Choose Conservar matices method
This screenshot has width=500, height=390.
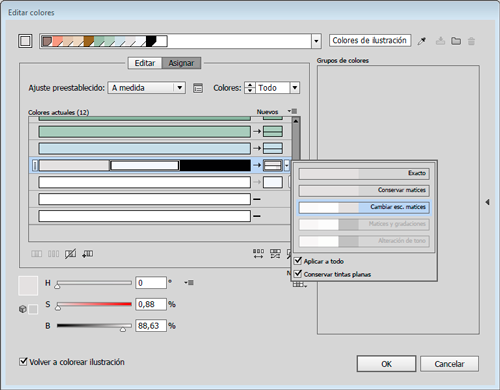(x=364, y=190)
